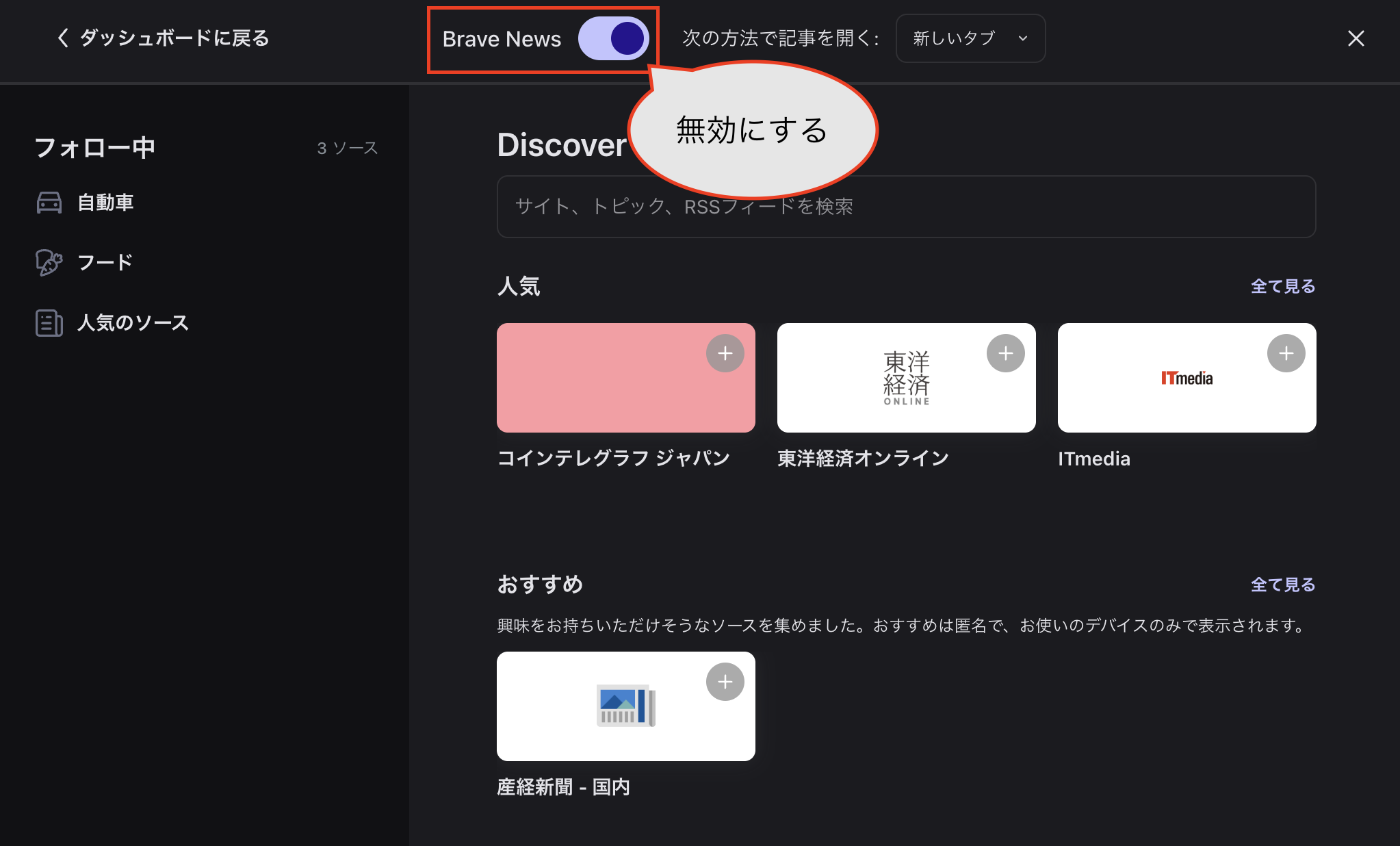Open the ITmedia logo card
The width and height of the screenshot is (1400, 846).
coord(1187,378)
